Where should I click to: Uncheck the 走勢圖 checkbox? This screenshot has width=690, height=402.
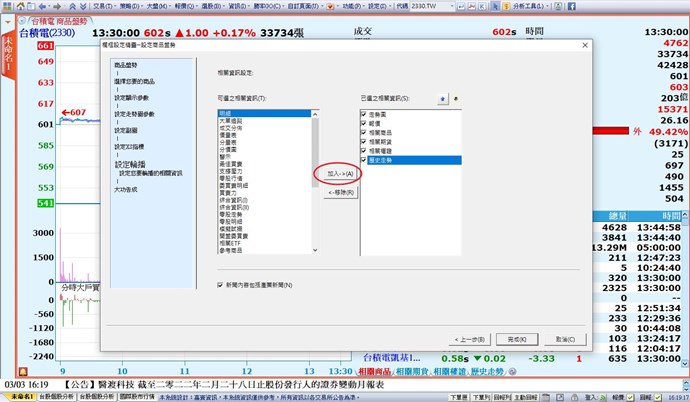click(x=366, y=113)
